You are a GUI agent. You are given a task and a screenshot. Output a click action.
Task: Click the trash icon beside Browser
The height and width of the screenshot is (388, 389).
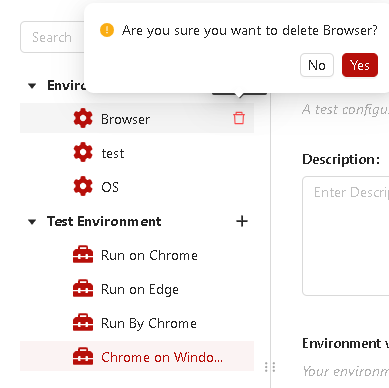(239, 118)
